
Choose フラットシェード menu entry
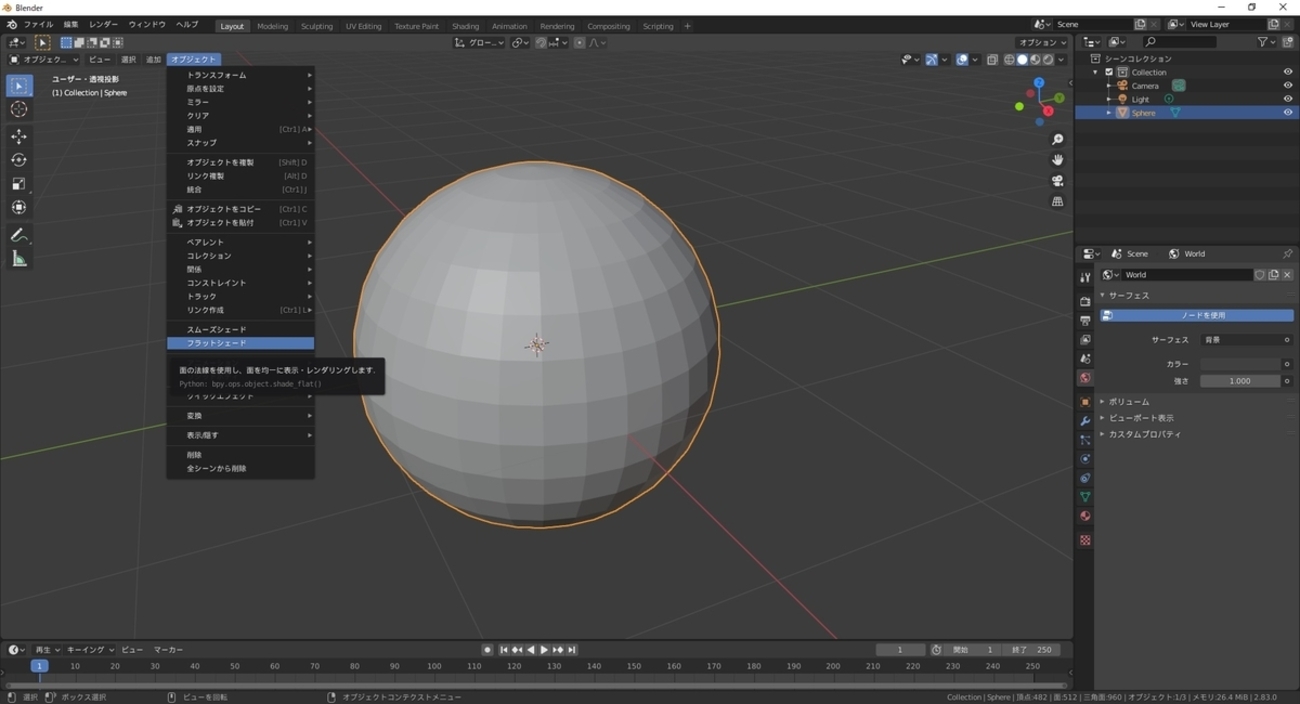tap(240, 343)
